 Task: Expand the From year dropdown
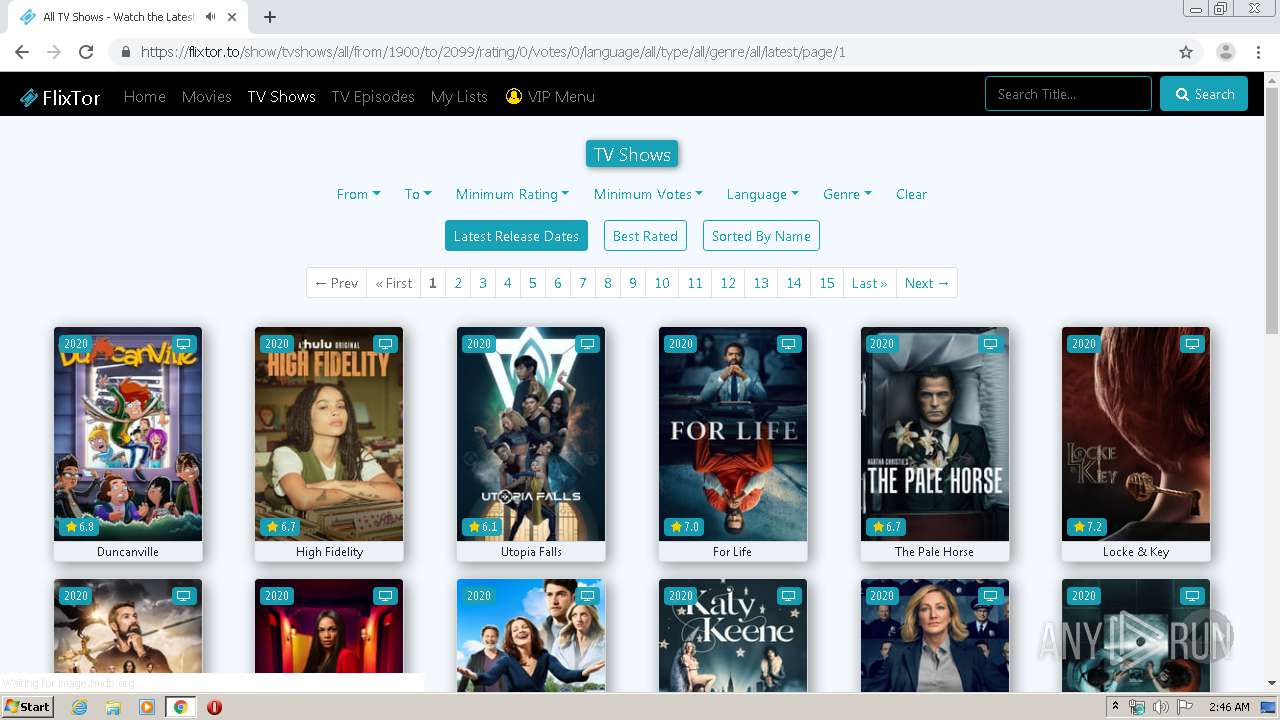(358, 194)
